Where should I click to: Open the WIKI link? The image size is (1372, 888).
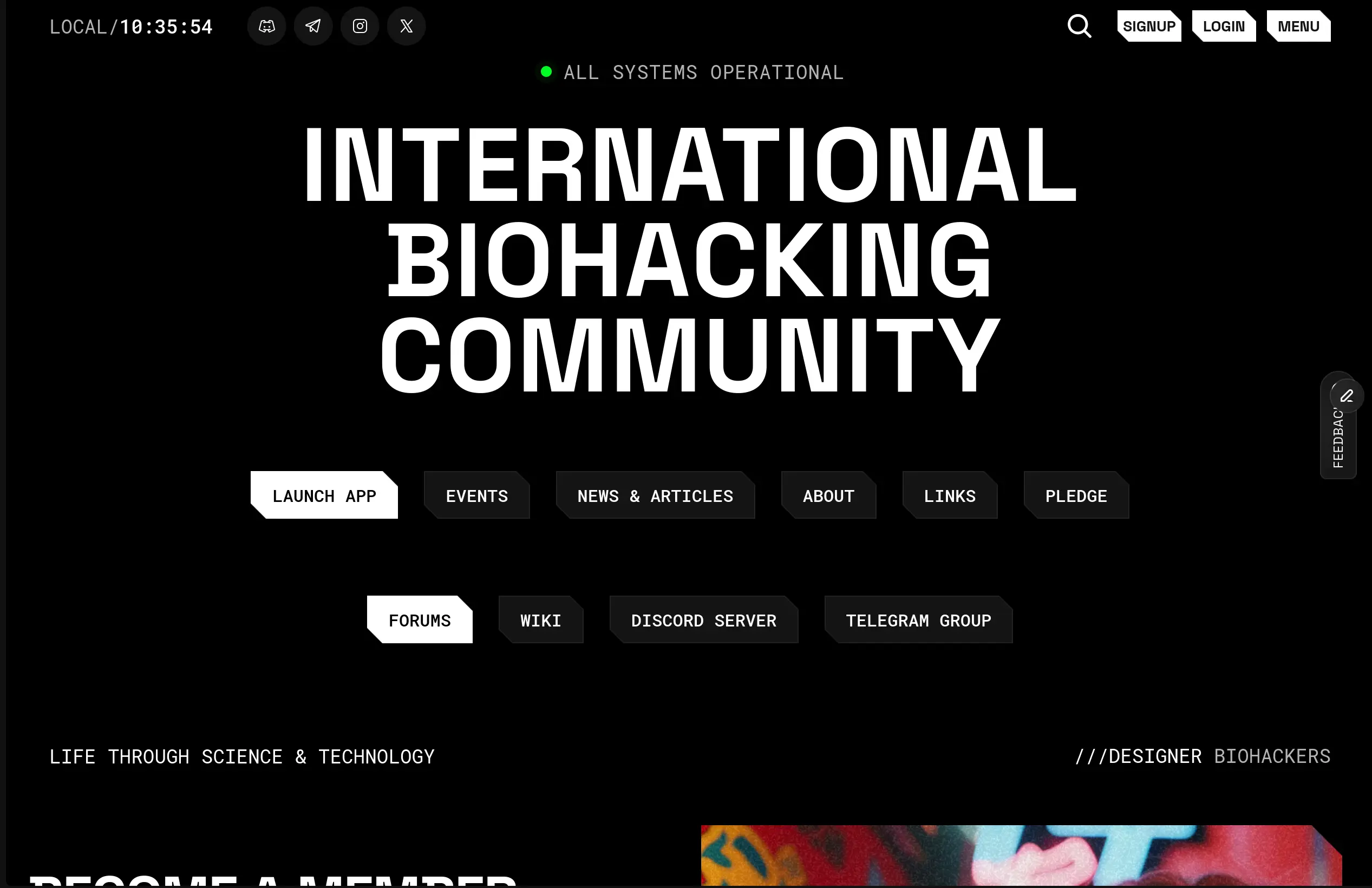point(540,620)
